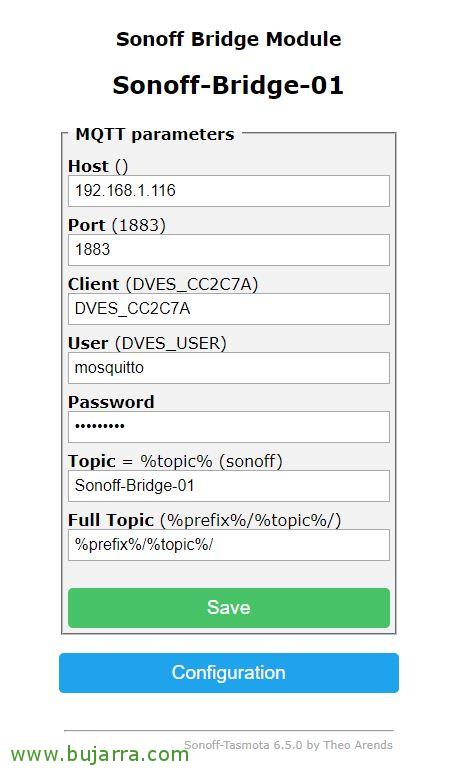Focus the masked Password field
457x776 pixels.
(229, 426)
